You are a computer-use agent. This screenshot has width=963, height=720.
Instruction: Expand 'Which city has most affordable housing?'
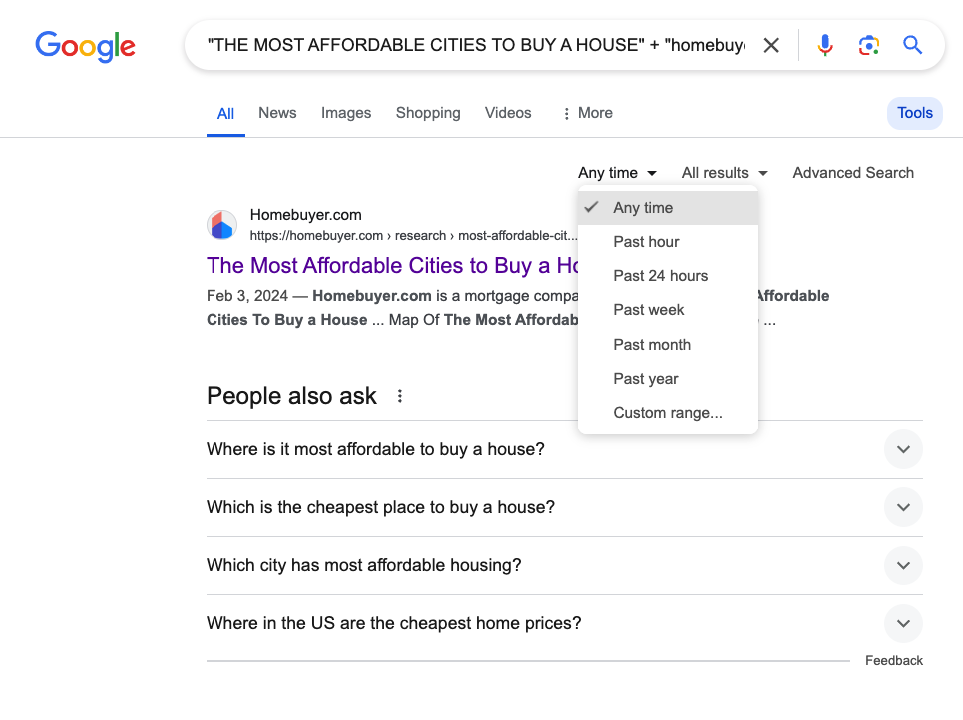tap(903, 565)
